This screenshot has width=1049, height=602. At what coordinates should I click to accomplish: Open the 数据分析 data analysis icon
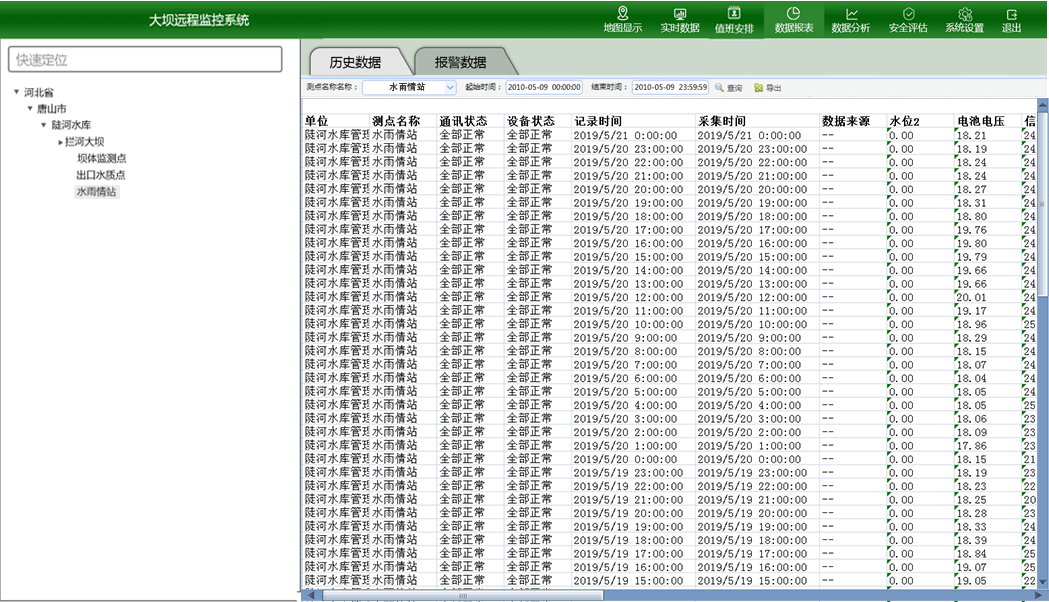click(851, 19)
